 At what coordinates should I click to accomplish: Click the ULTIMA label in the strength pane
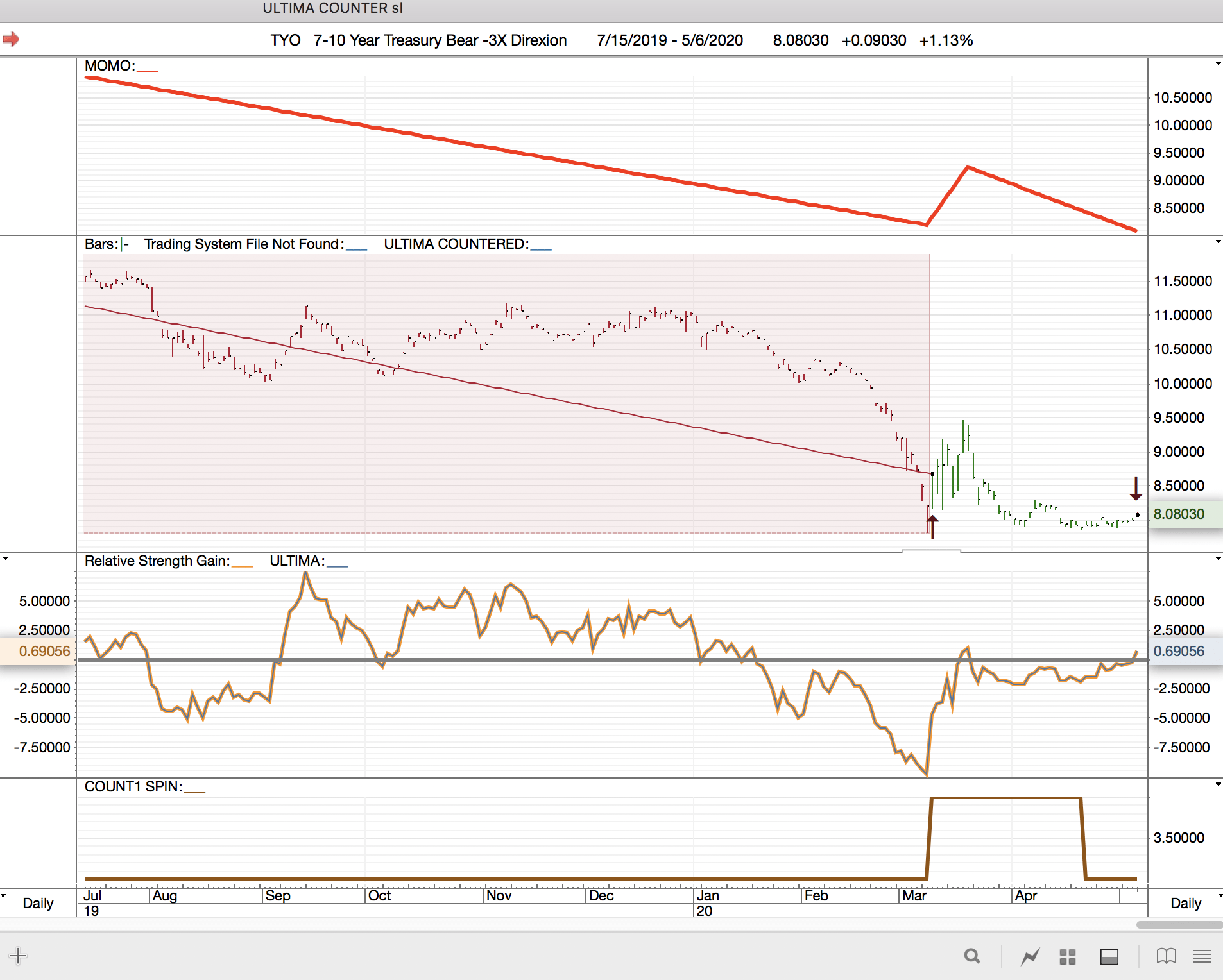point(297,561)
